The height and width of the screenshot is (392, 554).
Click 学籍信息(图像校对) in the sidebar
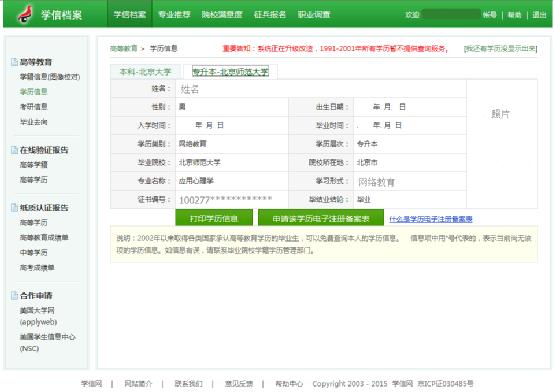tap(50, 77)
